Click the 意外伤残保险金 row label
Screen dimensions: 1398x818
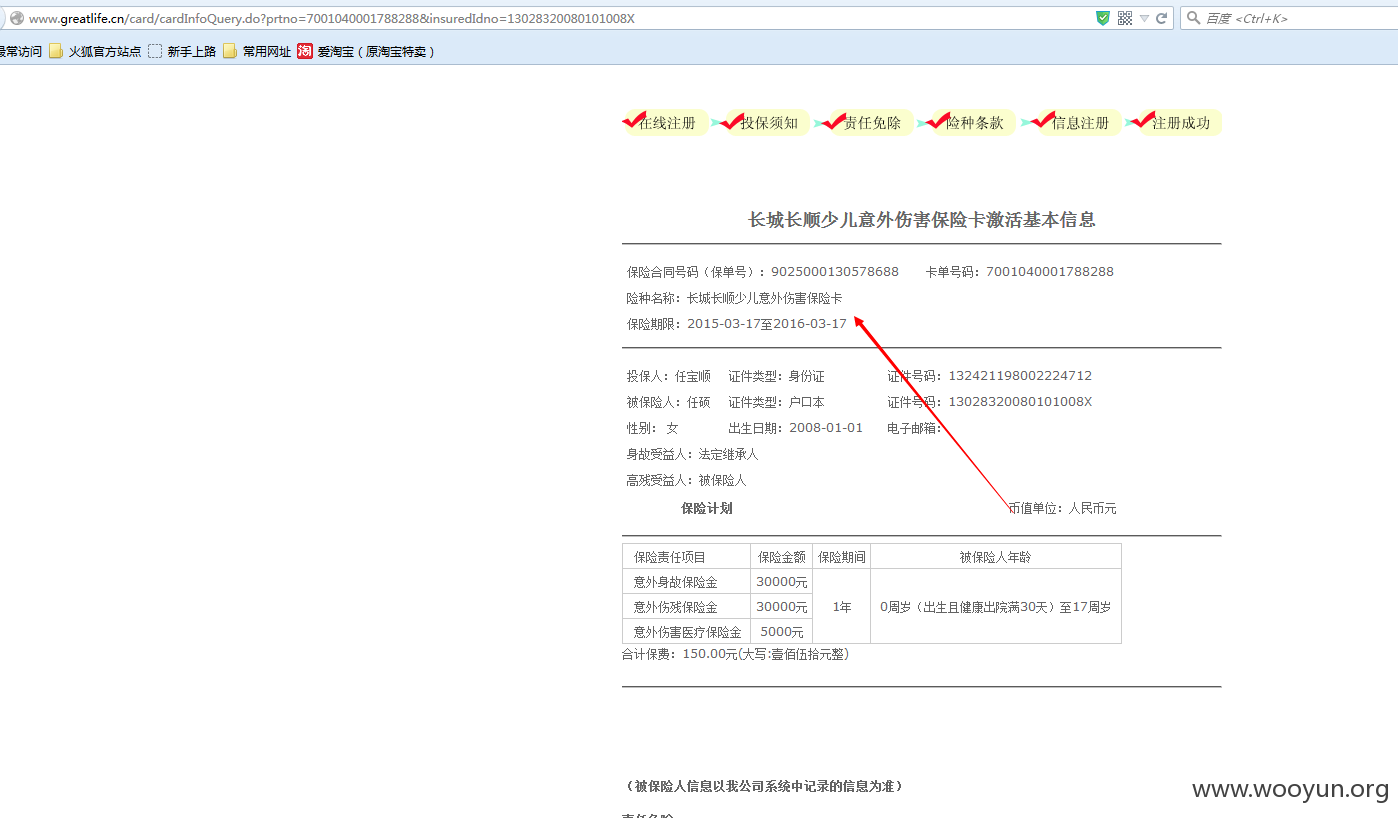coord(676,607)
